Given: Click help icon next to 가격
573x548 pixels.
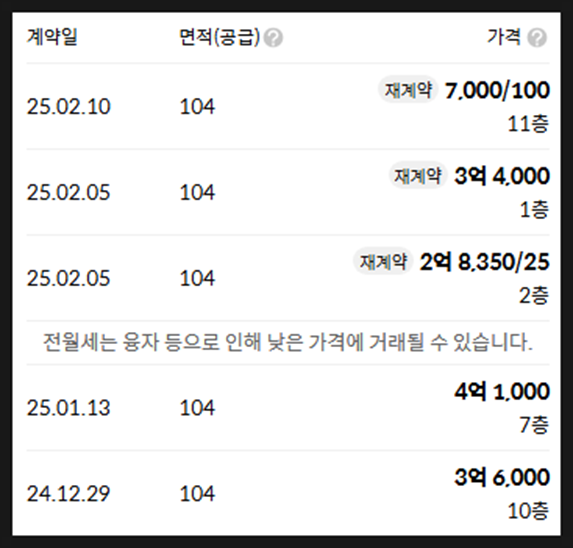Looking at the screenshot, I should pyautogui.click(x=537, y=38).
